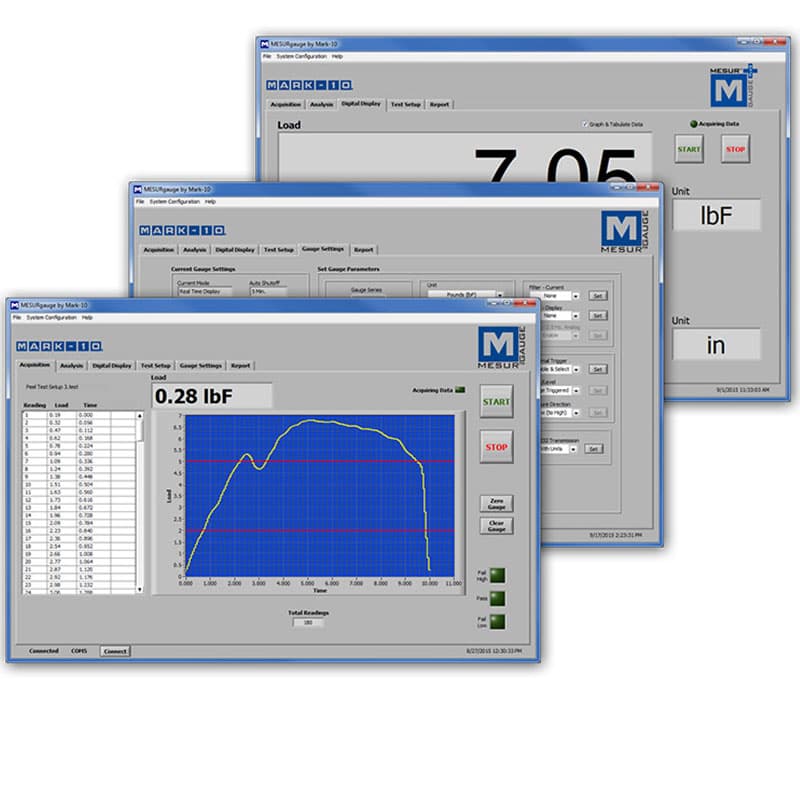This screenshot has height=800, width=800.
Task: Select the Acquisition tab in the front window
Action: 35,365
